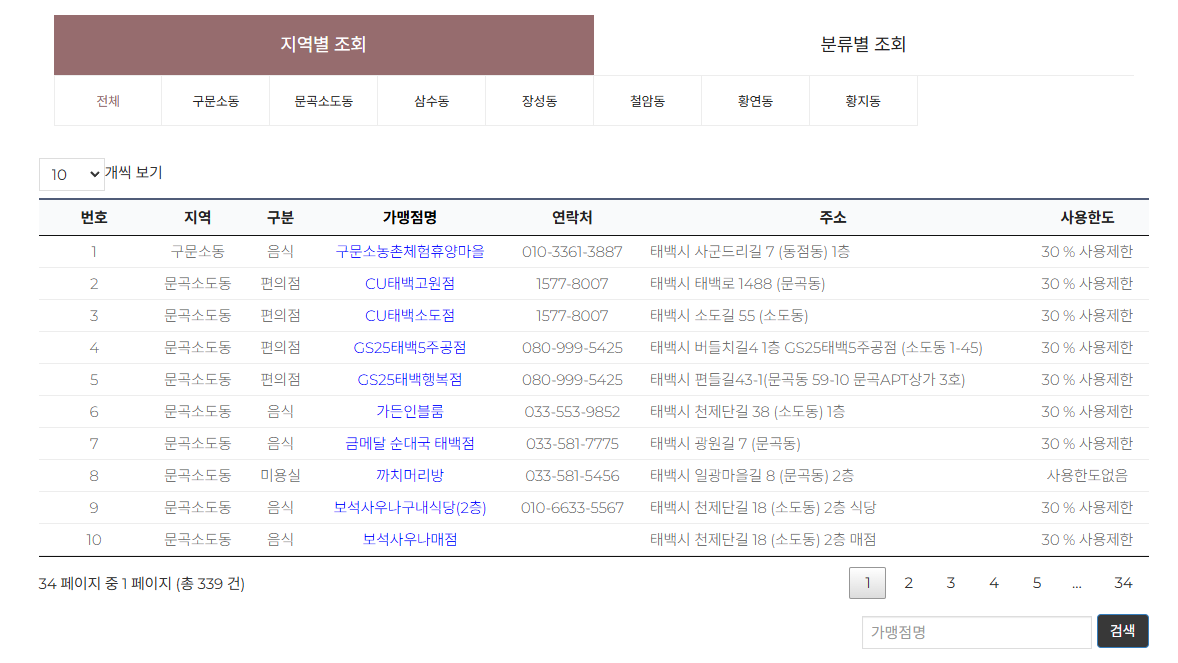The height and width of the screenshot is (663, 1178).
Task: Open 가든인블룸 store link
Action: pos(409,412)
